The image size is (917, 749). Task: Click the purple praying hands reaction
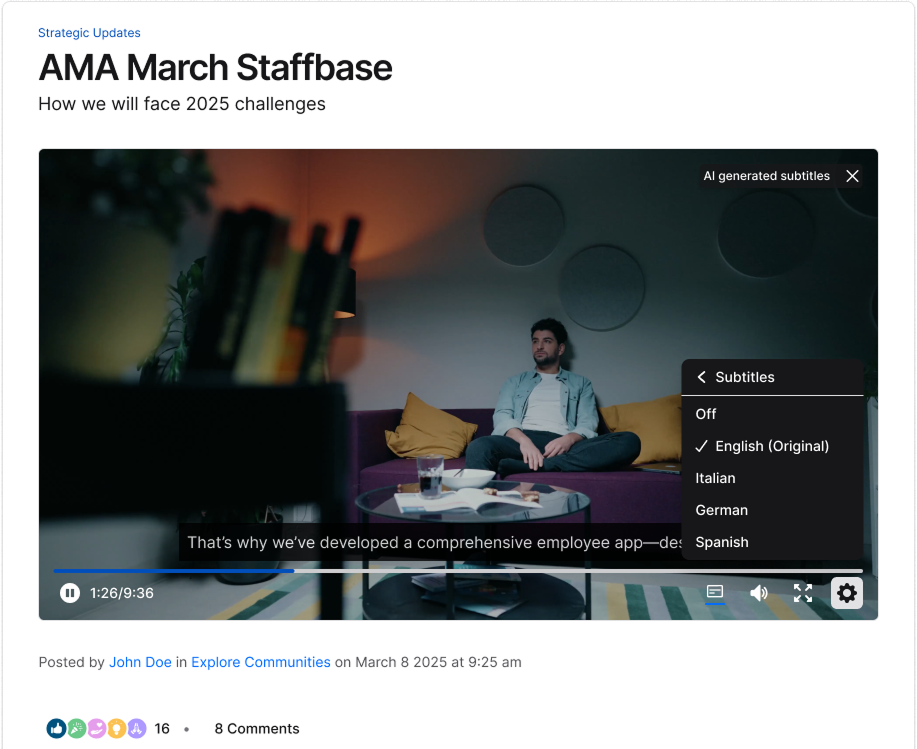click(136, 729)
